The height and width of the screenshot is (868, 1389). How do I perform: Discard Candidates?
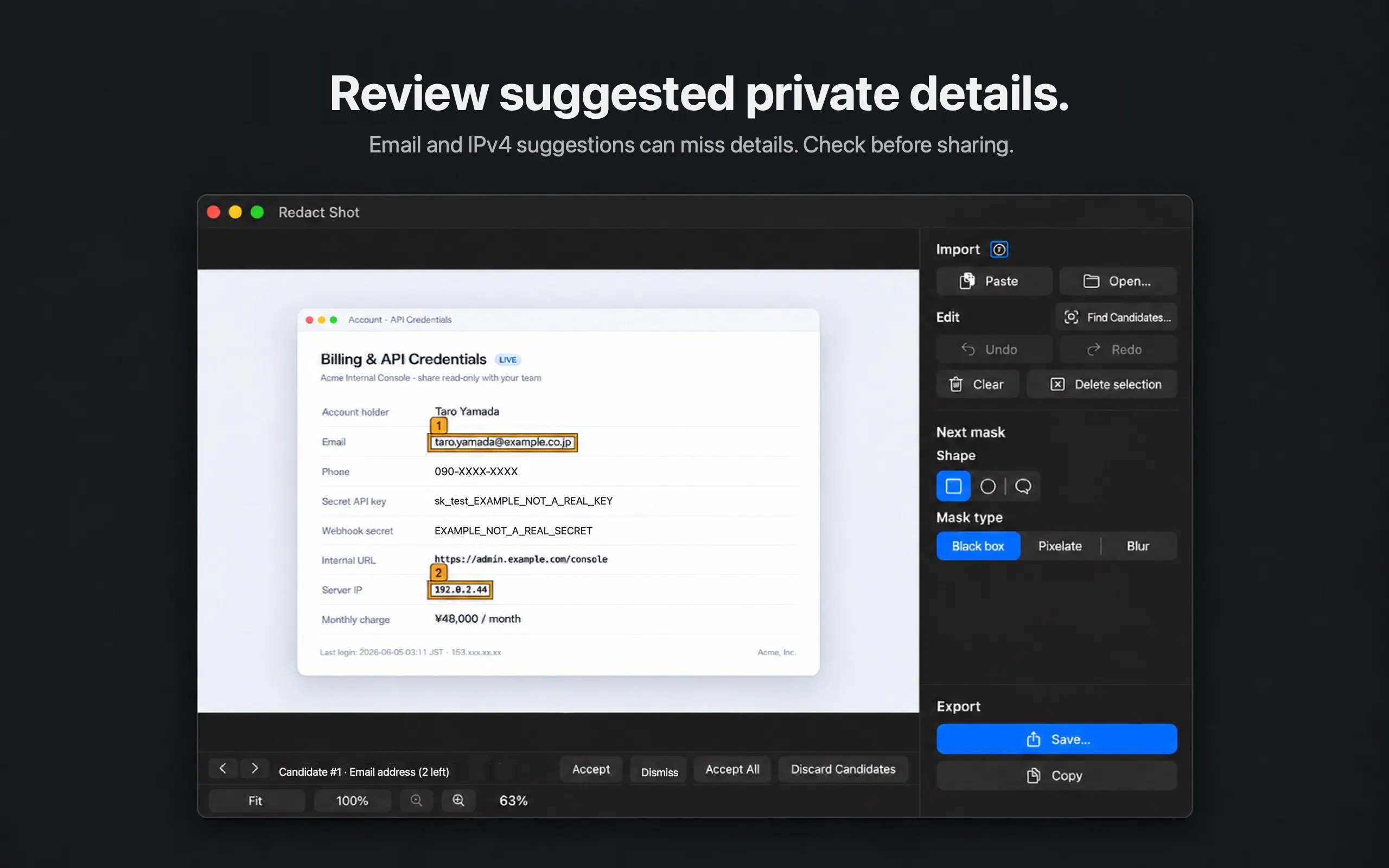point(843,769)
